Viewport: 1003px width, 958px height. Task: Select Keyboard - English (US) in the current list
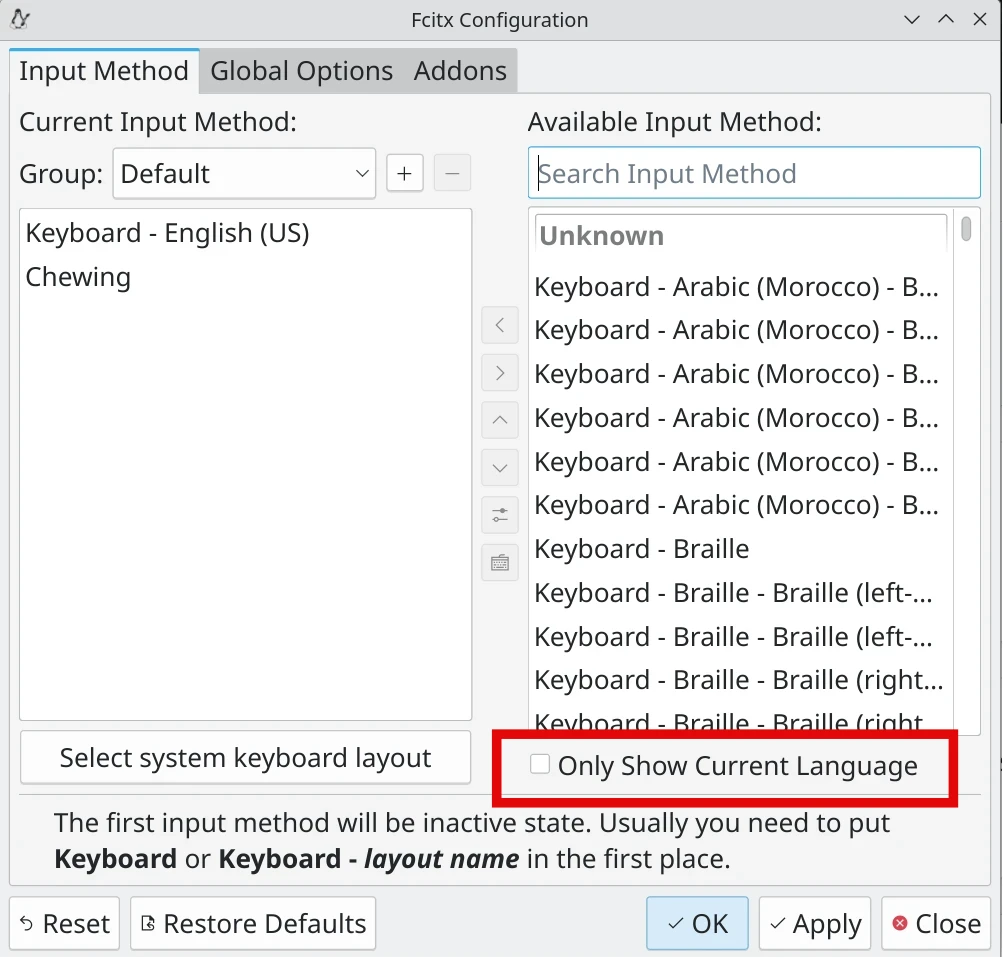[246, 233]
